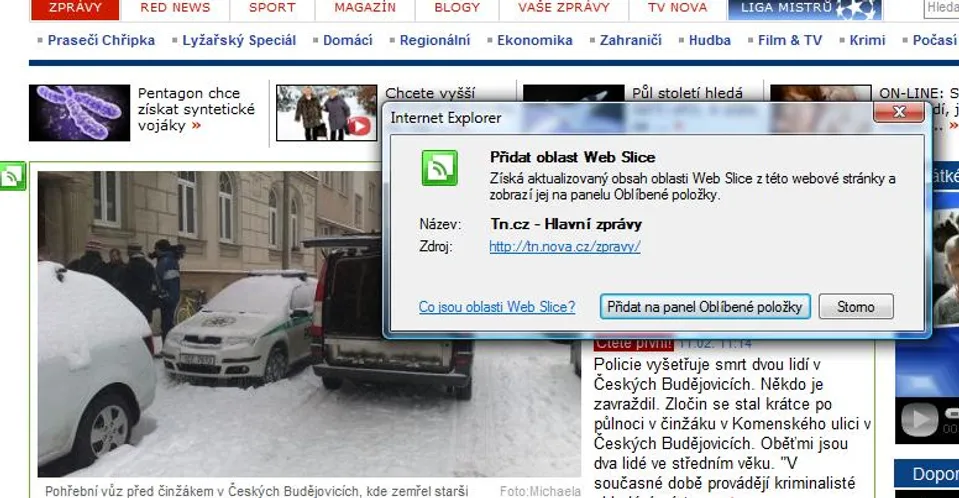Click the Storno button
This screenshot has height=498, width=959.
(856, 307)
